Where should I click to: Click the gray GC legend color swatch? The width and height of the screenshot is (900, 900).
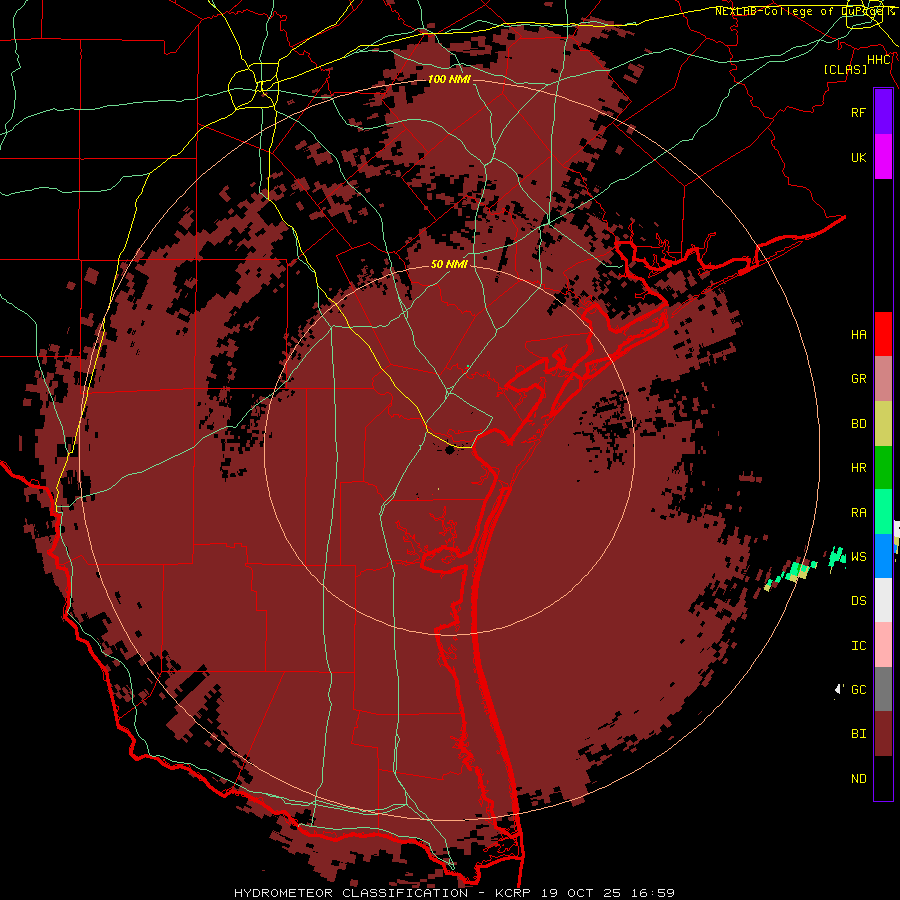click(x=883, y=689)
